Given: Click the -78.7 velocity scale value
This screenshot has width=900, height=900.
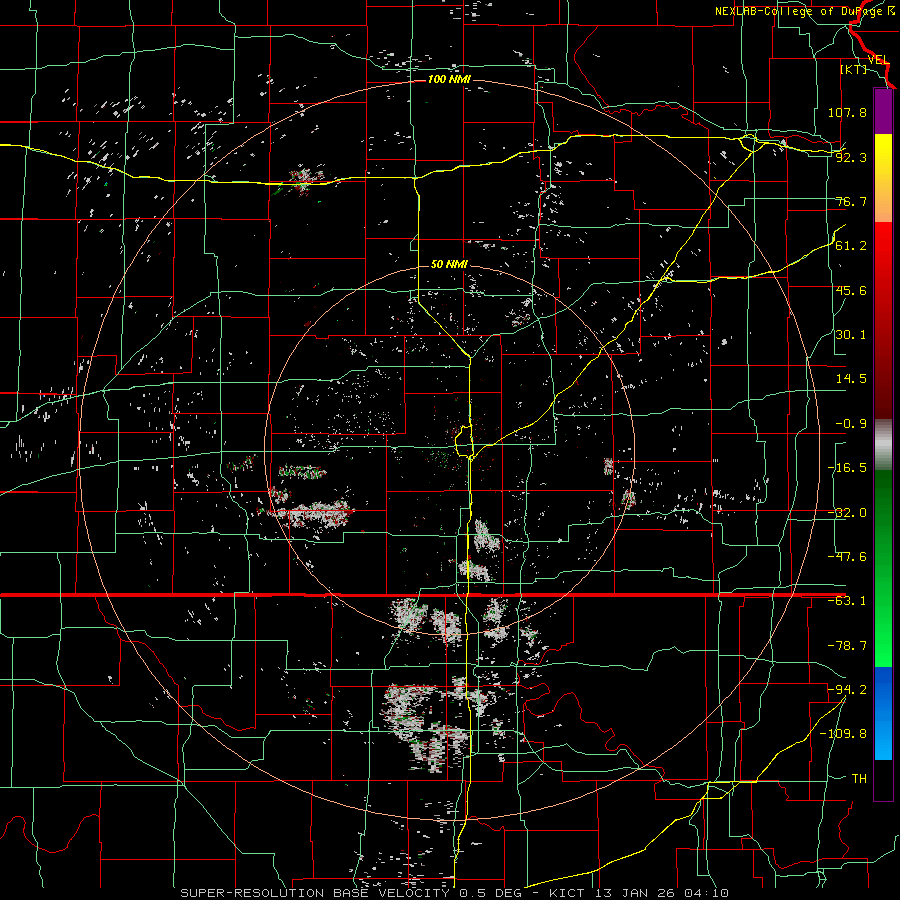Looking at the screenshot, I should point(847,646).
